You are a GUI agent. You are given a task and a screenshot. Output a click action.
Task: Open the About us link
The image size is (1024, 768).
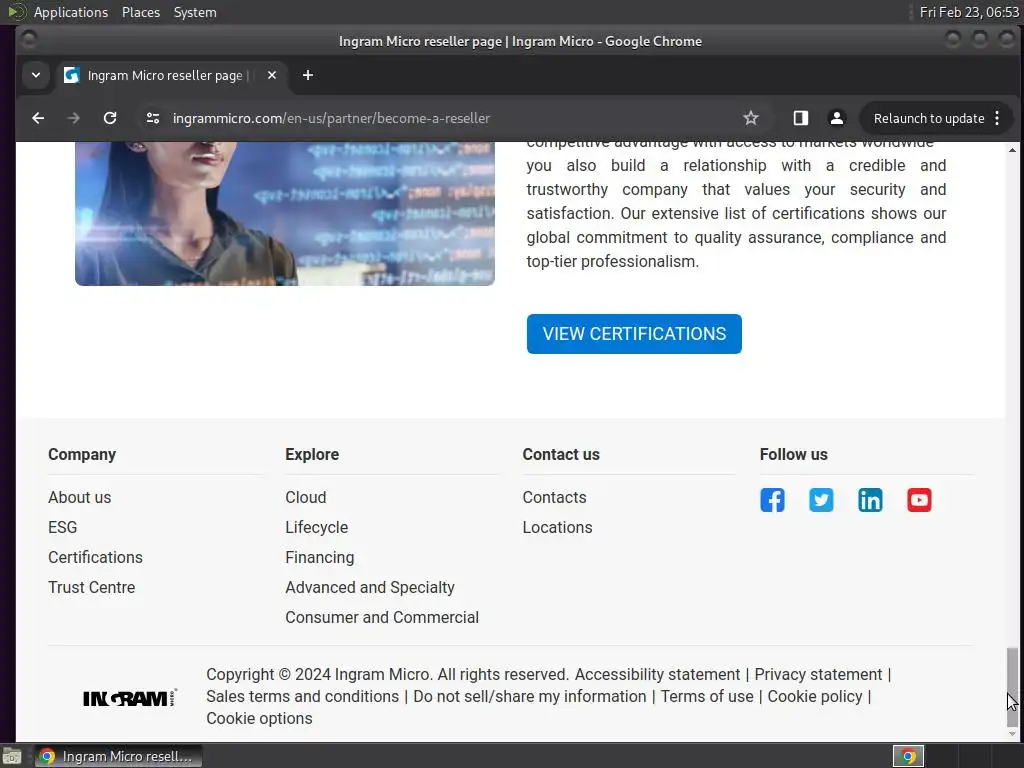click(x=80, y=498)
